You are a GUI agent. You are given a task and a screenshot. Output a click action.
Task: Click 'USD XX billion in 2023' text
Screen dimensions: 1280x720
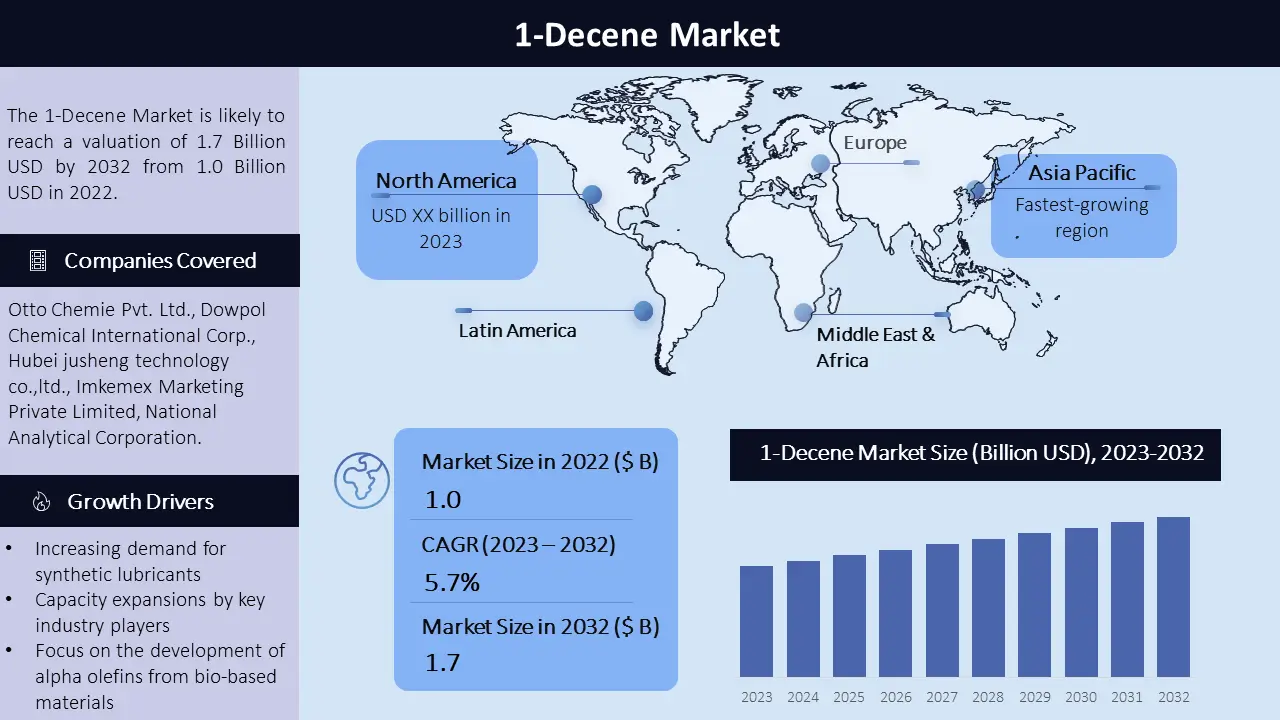[441, 228]
